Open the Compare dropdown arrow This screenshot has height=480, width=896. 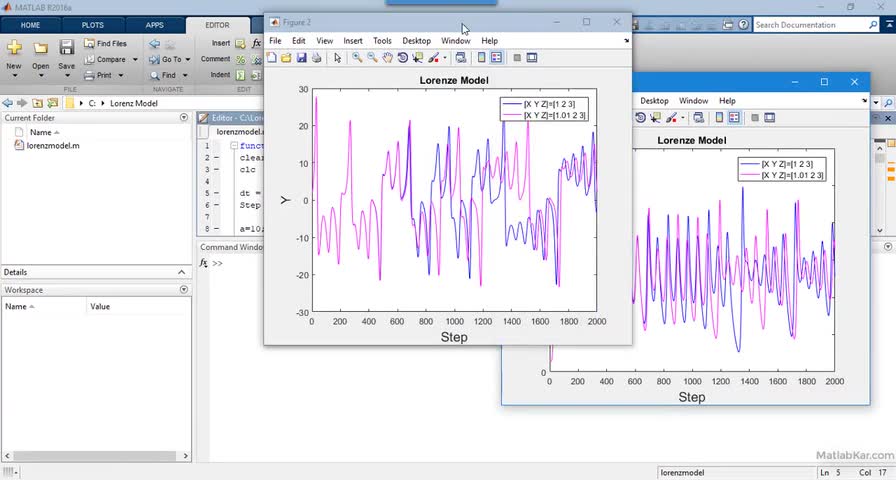[135, 59]
